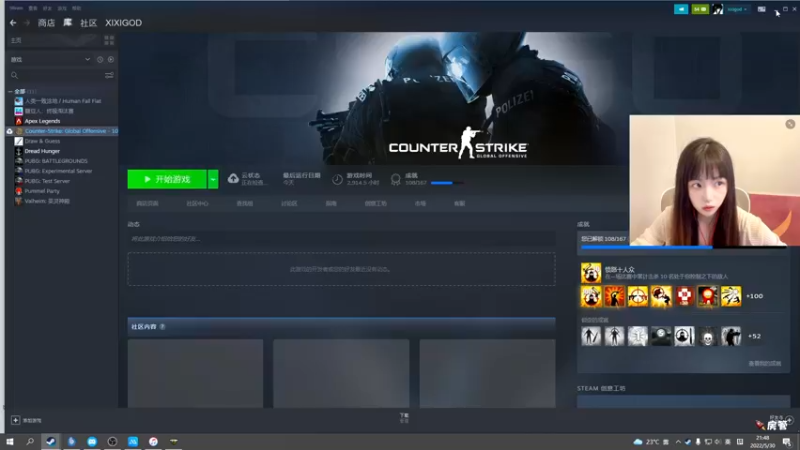Expand the webcam overlay window
Image resolution: width=800 pixels, height=450 pixels.
pos(790,124)
